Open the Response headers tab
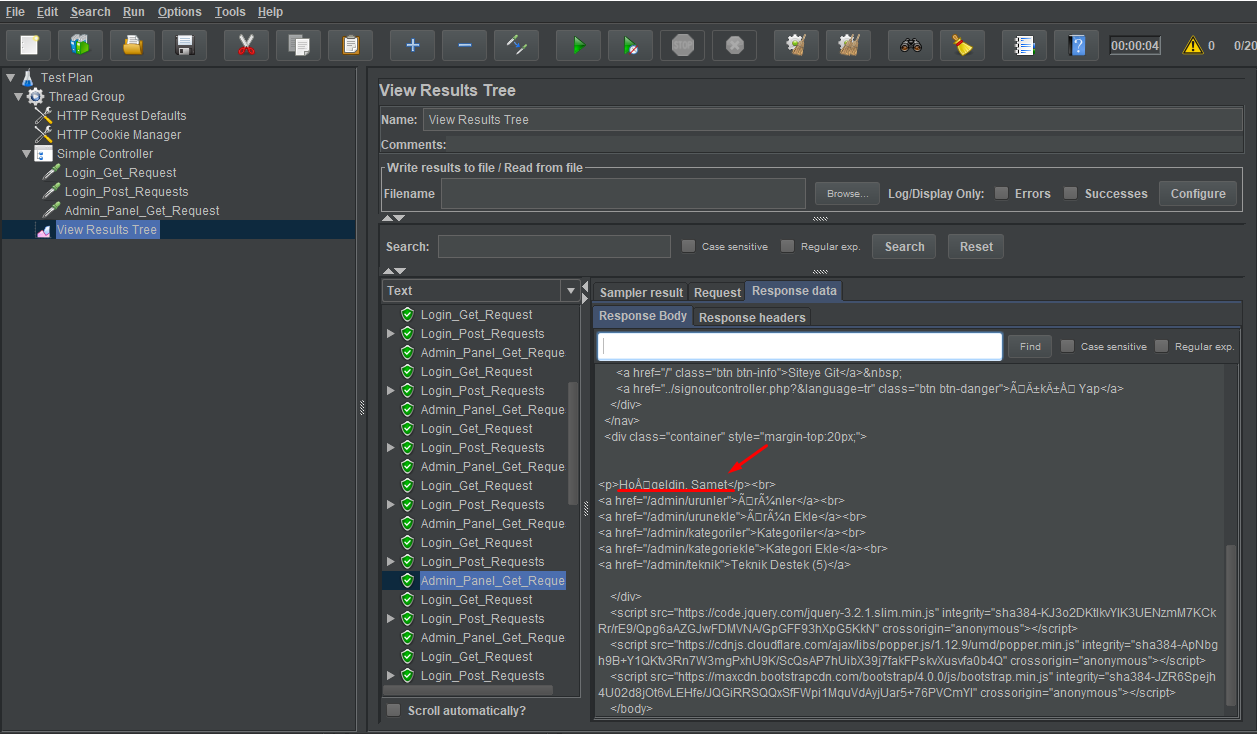Viewport: 1257px width, 734px height. click(x=751, y=317)
